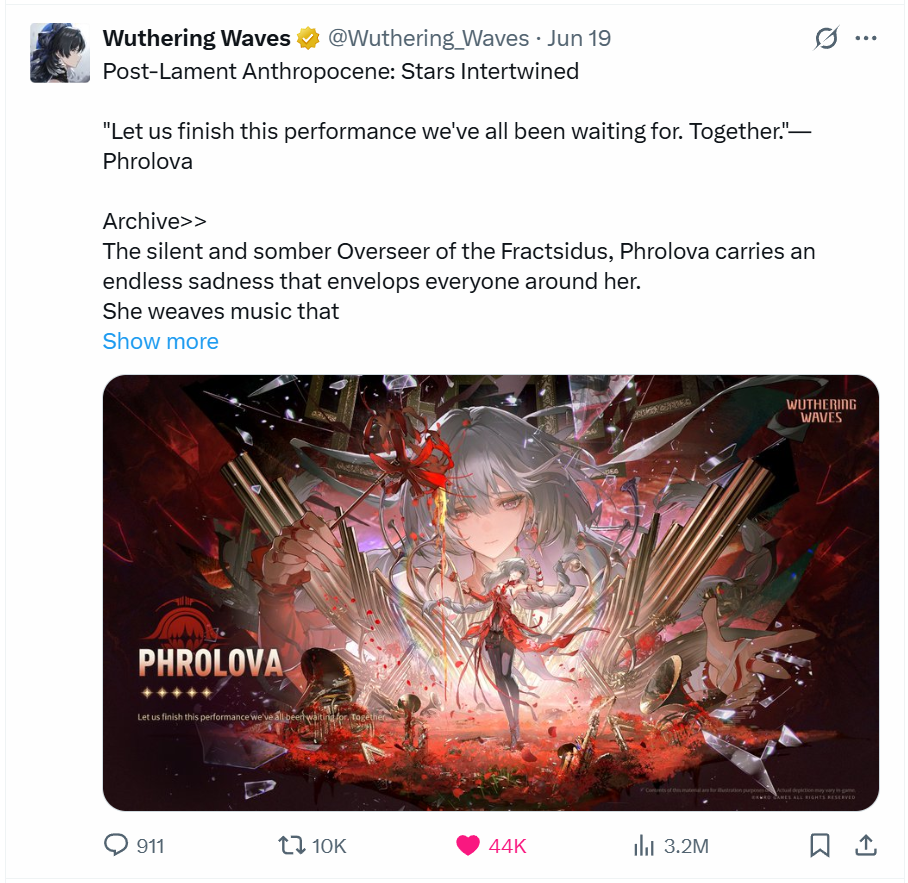908x883 pixels.
Task: Click the share upload arrow icon
Action: tap(866, 845)
